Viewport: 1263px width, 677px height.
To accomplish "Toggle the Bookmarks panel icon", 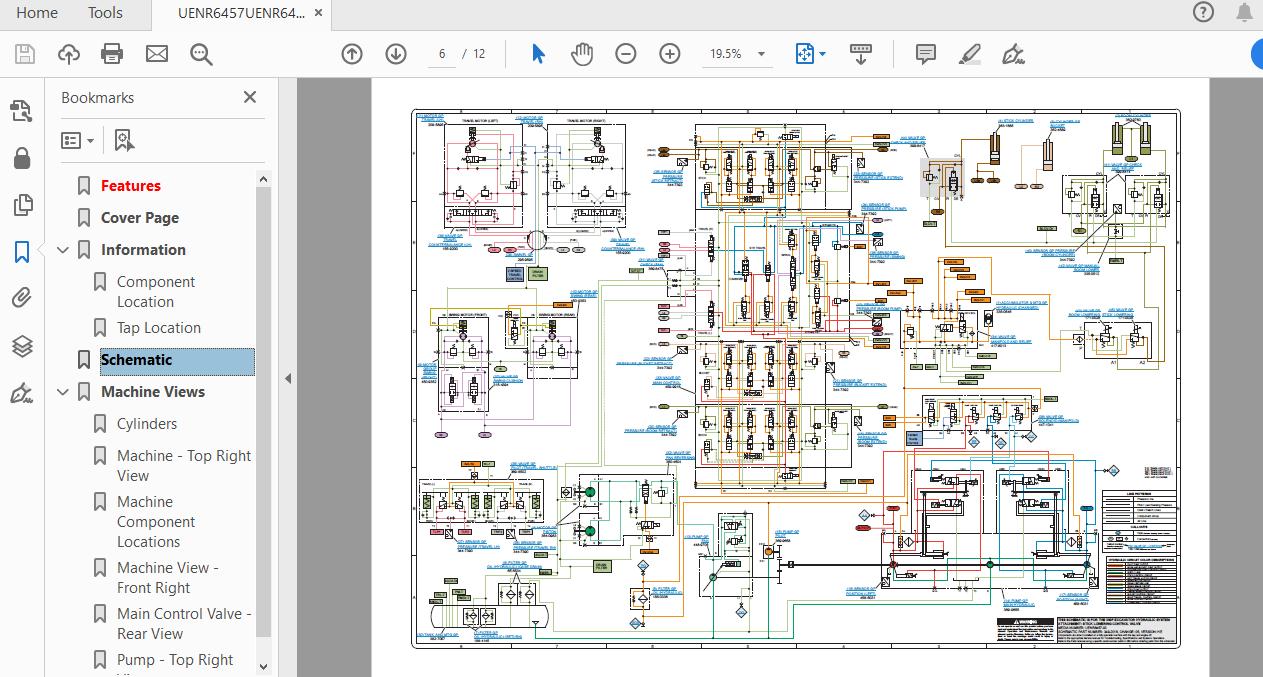I will click(21, 252).
